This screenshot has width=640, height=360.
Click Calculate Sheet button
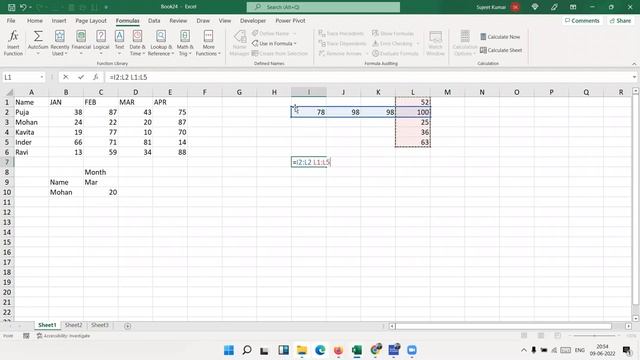click(501, 50)
